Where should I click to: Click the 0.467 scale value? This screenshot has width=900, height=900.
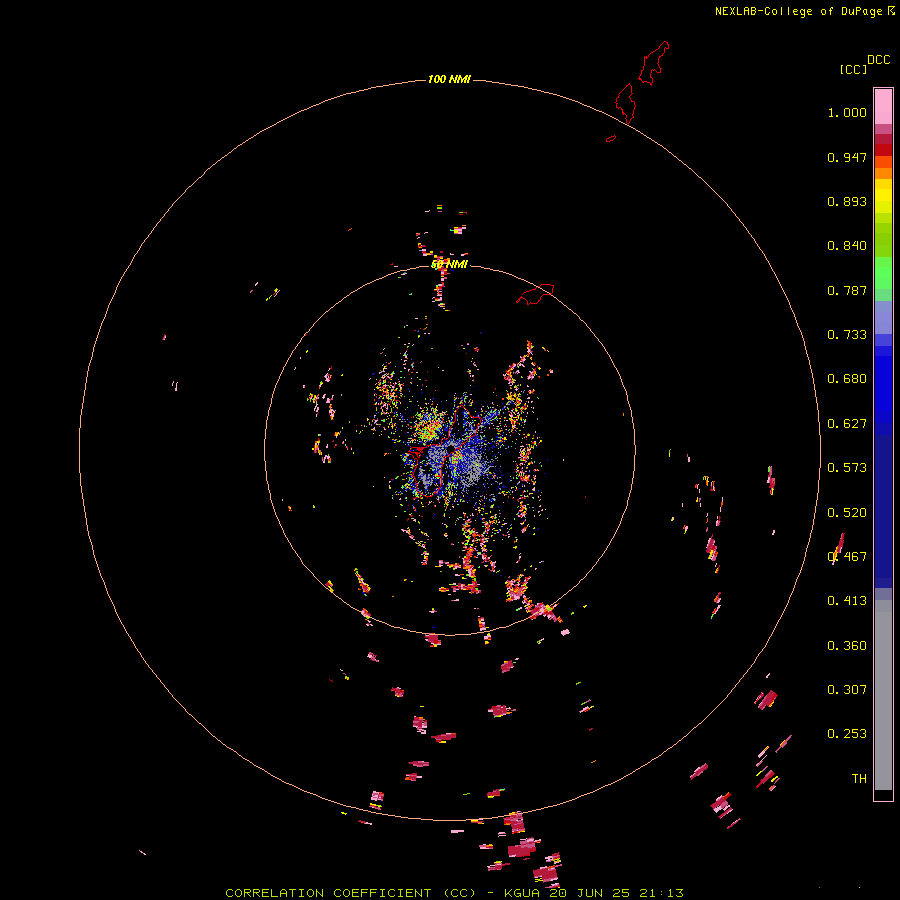point(847,557)
